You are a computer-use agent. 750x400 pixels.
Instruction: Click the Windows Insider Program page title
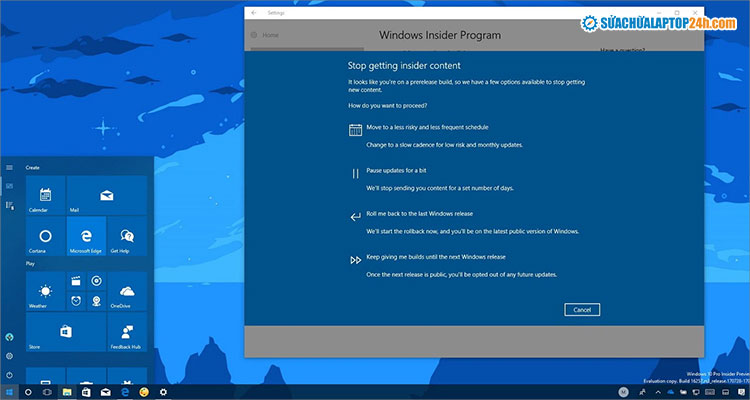(440, 35)
